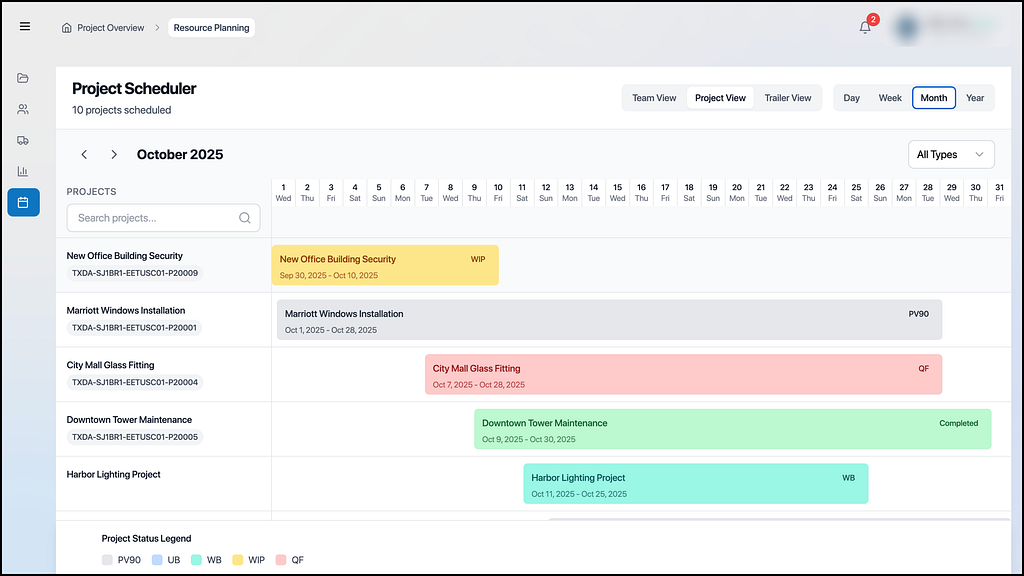
Task: Click the Search projects input field
Action: click(x=163, y=218)
